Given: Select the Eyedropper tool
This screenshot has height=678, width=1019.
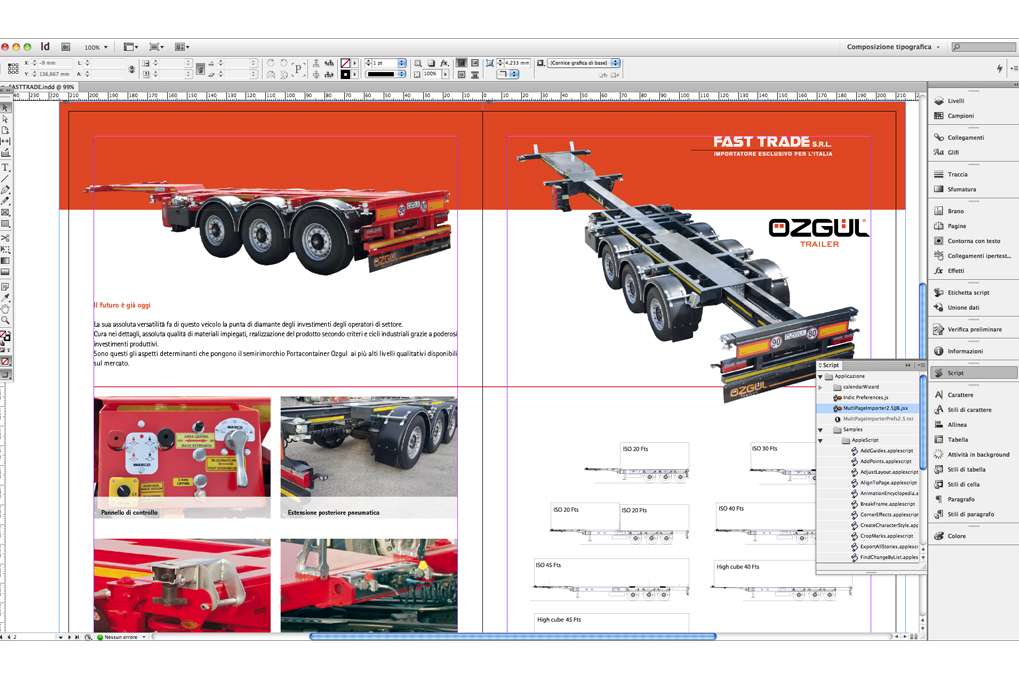Looking at the screenshot, I should point(5,298).
